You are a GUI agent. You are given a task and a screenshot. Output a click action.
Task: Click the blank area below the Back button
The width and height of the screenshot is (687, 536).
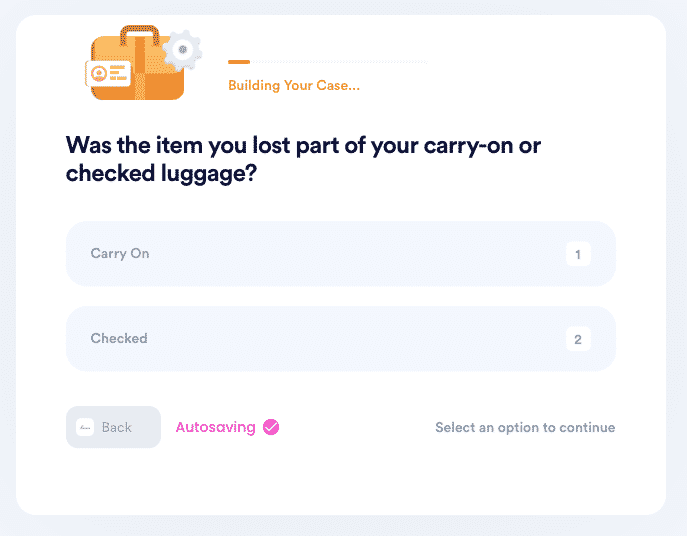tap(113, 480)
